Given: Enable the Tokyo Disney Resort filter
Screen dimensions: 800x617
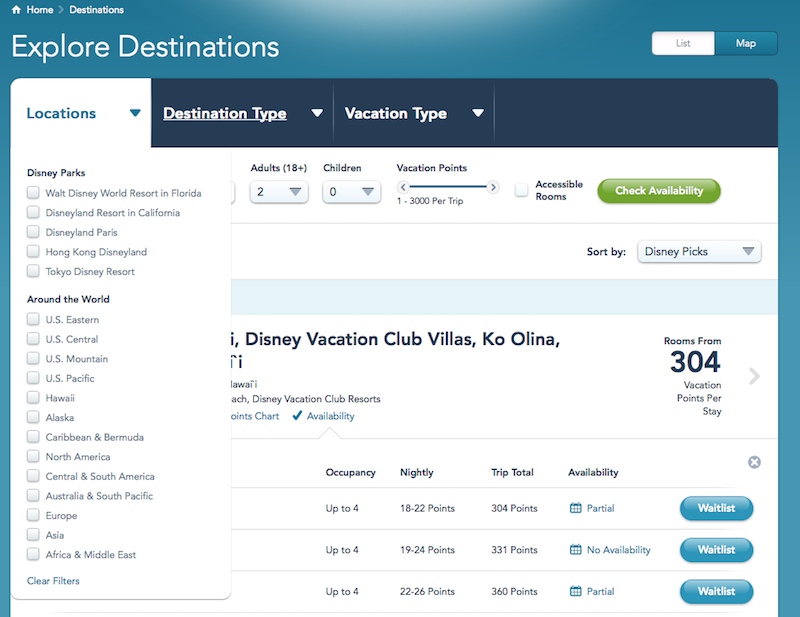Looking at the screenshot, I should [x=33, y=270].
